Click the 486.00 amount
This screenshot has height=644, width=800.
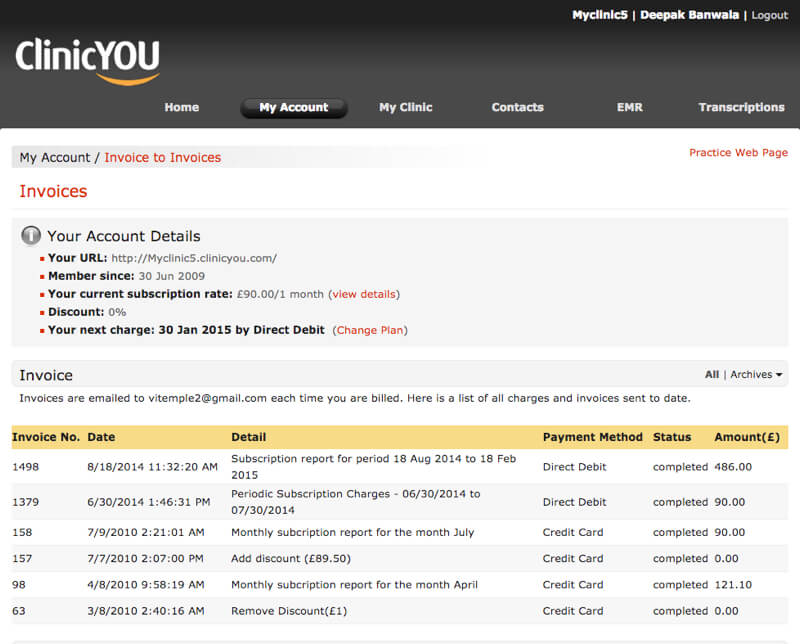(x=733, y=467)
